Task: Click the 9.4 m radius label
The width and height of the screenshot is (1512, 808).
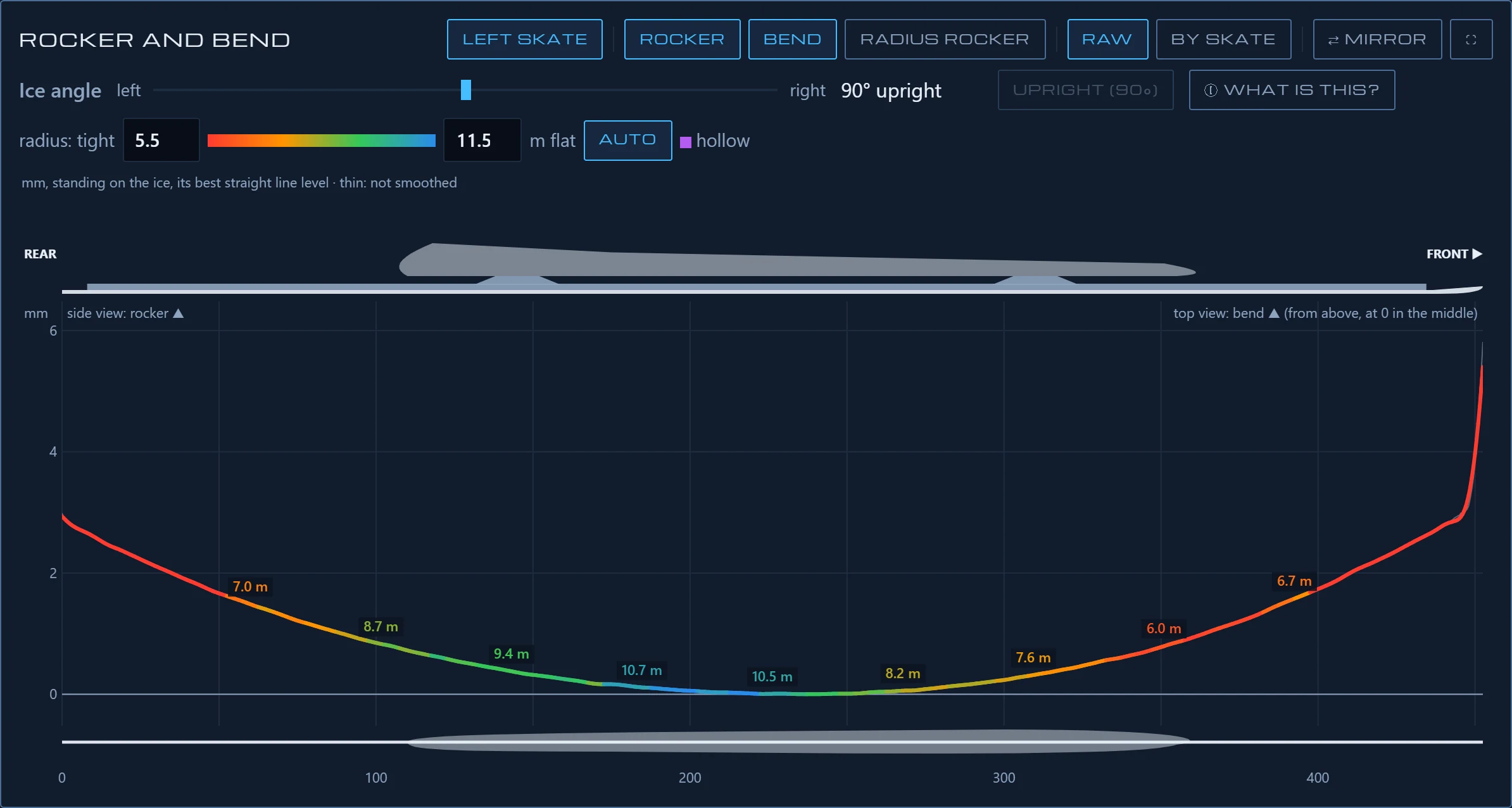Action: [x=511, y=653]
